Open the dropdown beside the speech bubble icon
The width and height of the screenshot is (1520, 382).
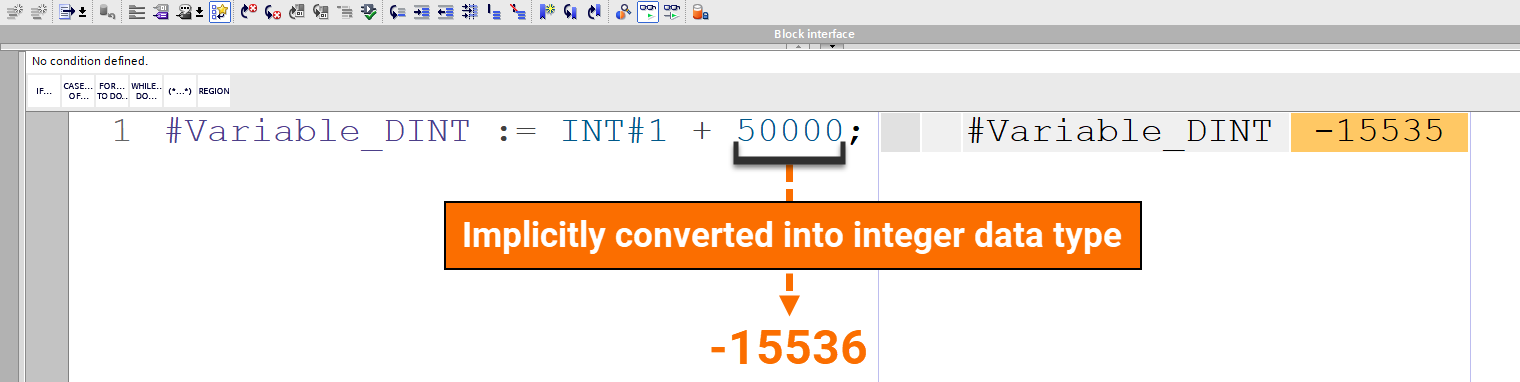(199, 12)
